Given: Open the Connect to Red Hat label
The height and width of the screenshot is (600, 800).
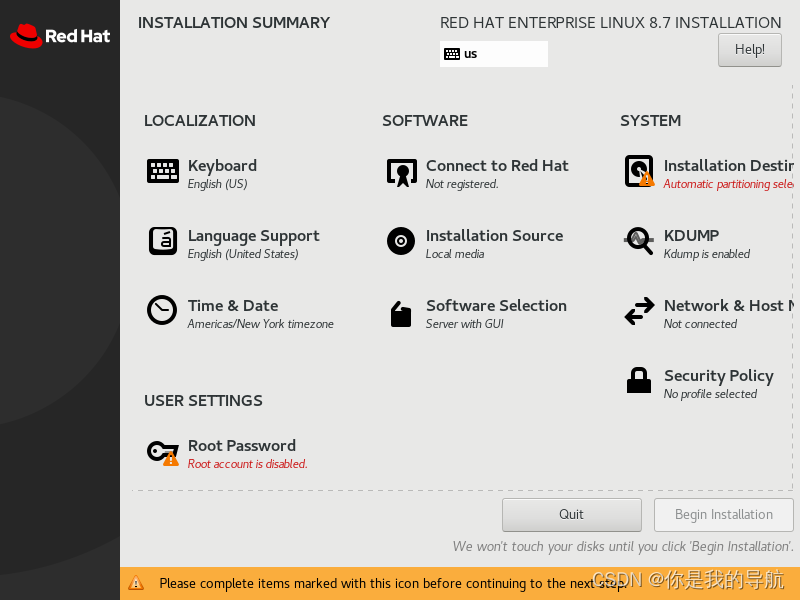Looking at the screenshot, I should (x=497, y=166).
